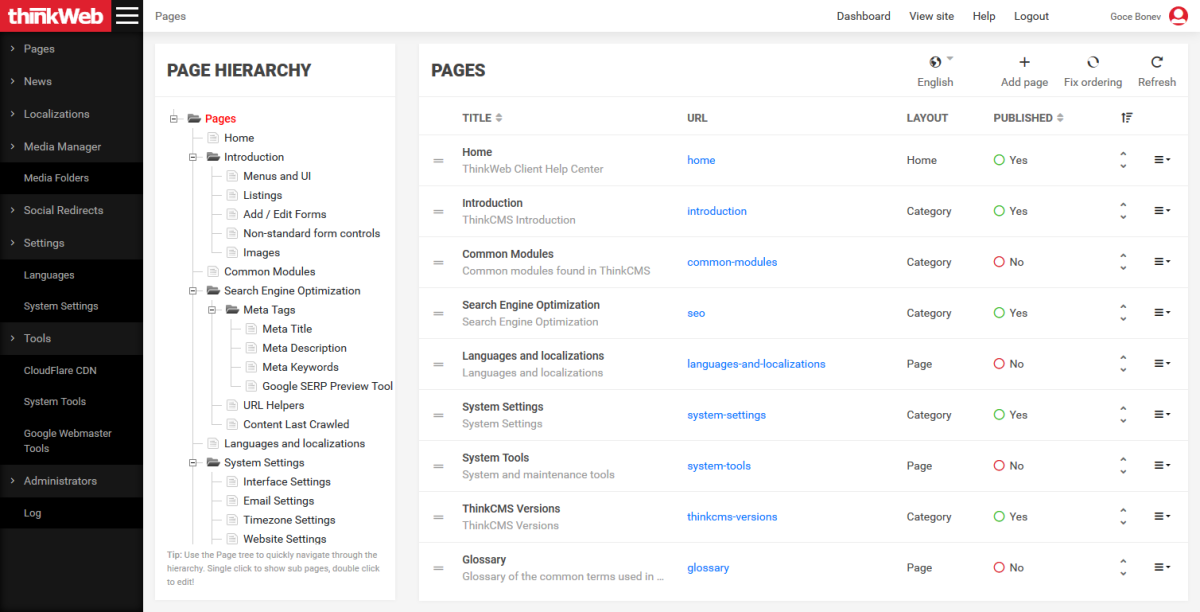Click the Refresh icon above the table
The height and width of the screenshot is (612, 1200).
(1157, 63)
